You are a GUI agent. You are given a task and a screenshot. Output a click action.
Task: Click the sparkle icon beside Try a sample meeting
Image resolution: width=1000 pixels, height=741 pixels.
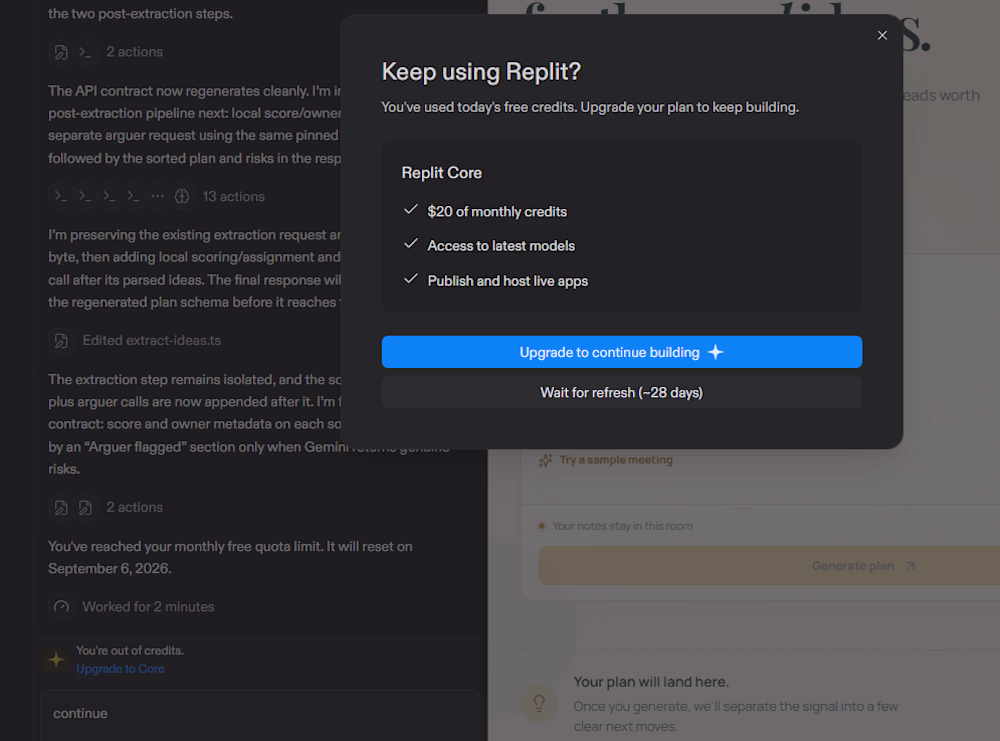pos(545,460)
